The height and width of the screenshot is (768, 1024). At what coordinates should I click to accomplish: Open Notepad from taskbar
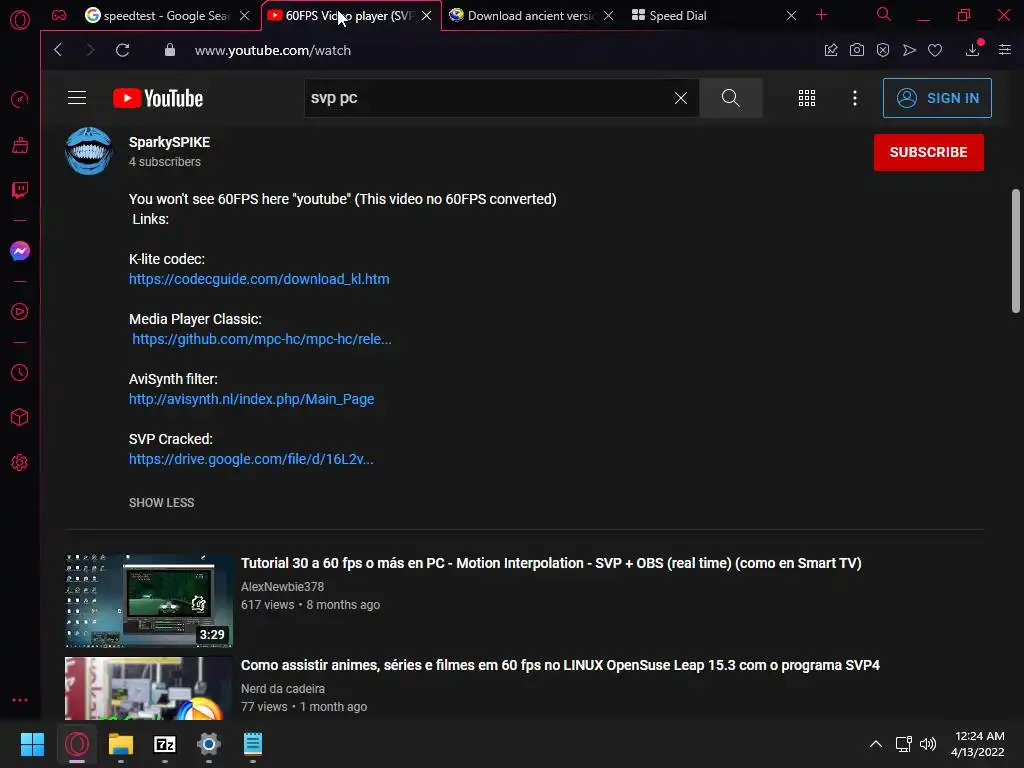pyautogui.click(x=253, y=744)
